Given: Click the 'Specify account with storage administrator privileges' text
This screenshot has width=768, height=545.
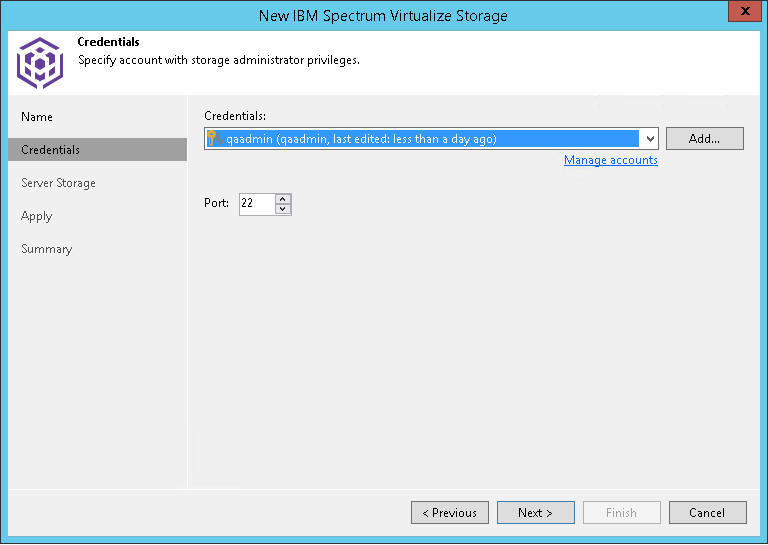Looking at the screenshot, I should click(x=219, y=60).
